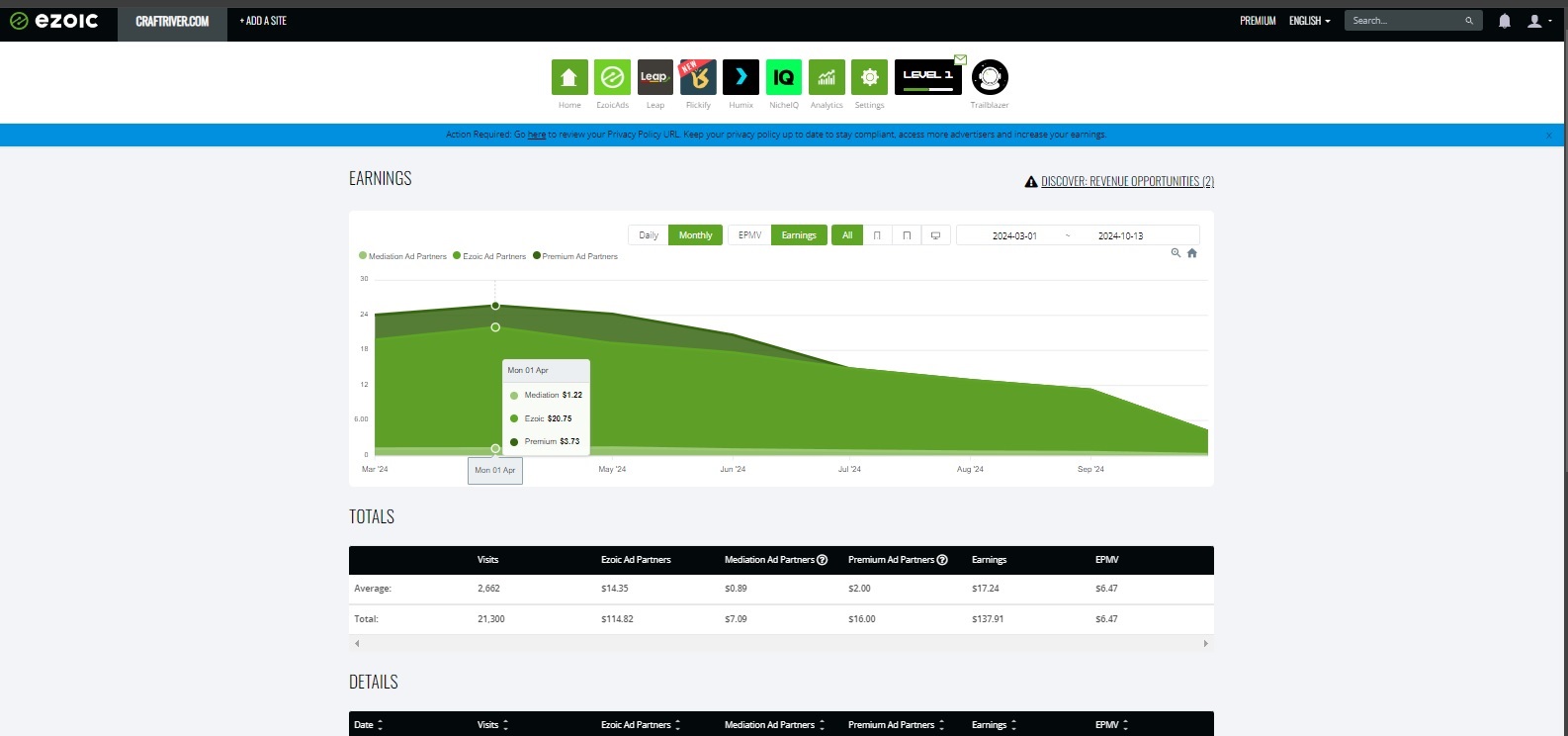The height and width of the screenshot is (736, 1568).
Task: Select the Monthly view toggle
Action: click(696, 235)
